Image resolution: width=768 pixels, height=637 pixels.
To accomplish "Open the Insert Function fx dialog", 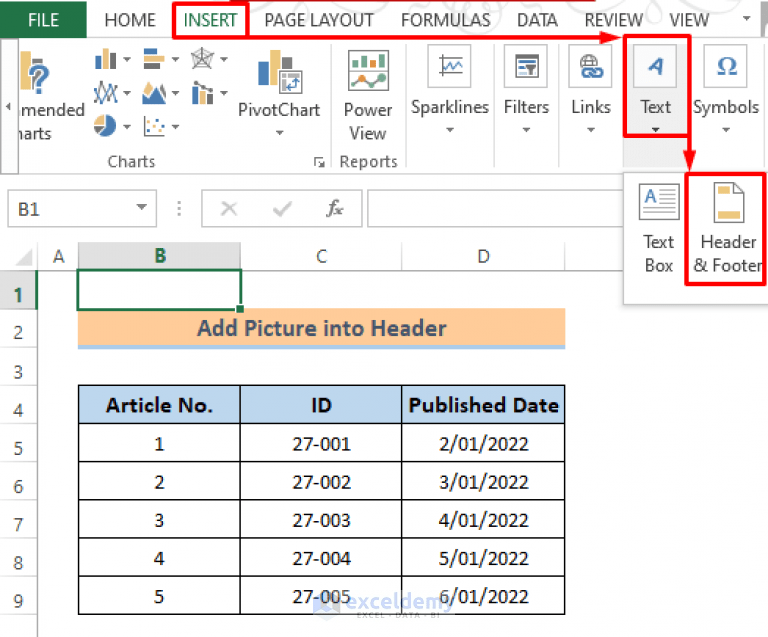I will (x=335, y=209).
